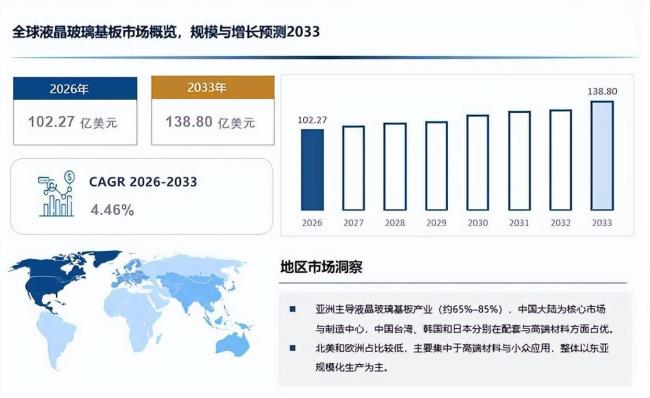Click the CAGR 2026-2033 label
Viewport: 650px width, 398px height.
coord(143,182)
